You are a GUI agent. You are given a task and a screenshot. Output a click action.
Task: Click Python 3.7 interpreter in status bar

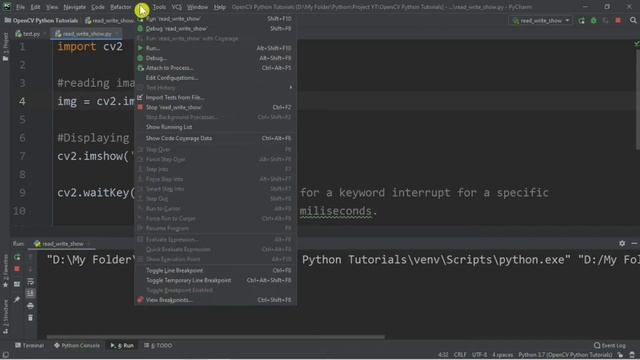pos(565,355)
